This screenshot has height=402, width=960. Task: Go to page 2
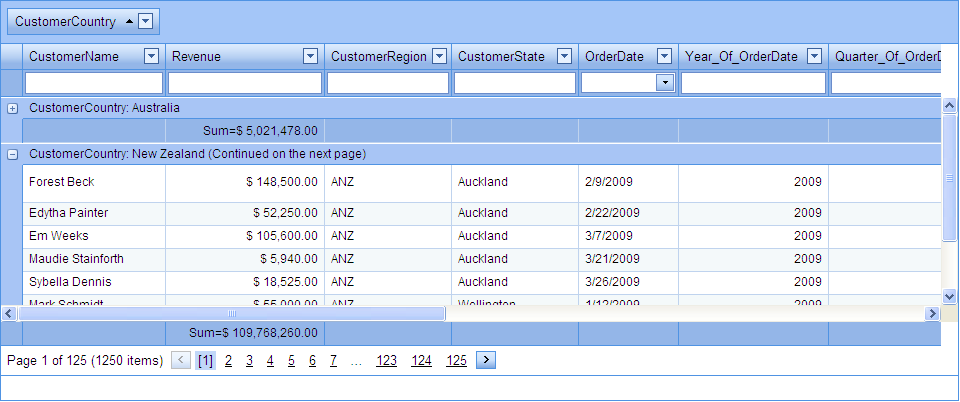pos(228,361)
